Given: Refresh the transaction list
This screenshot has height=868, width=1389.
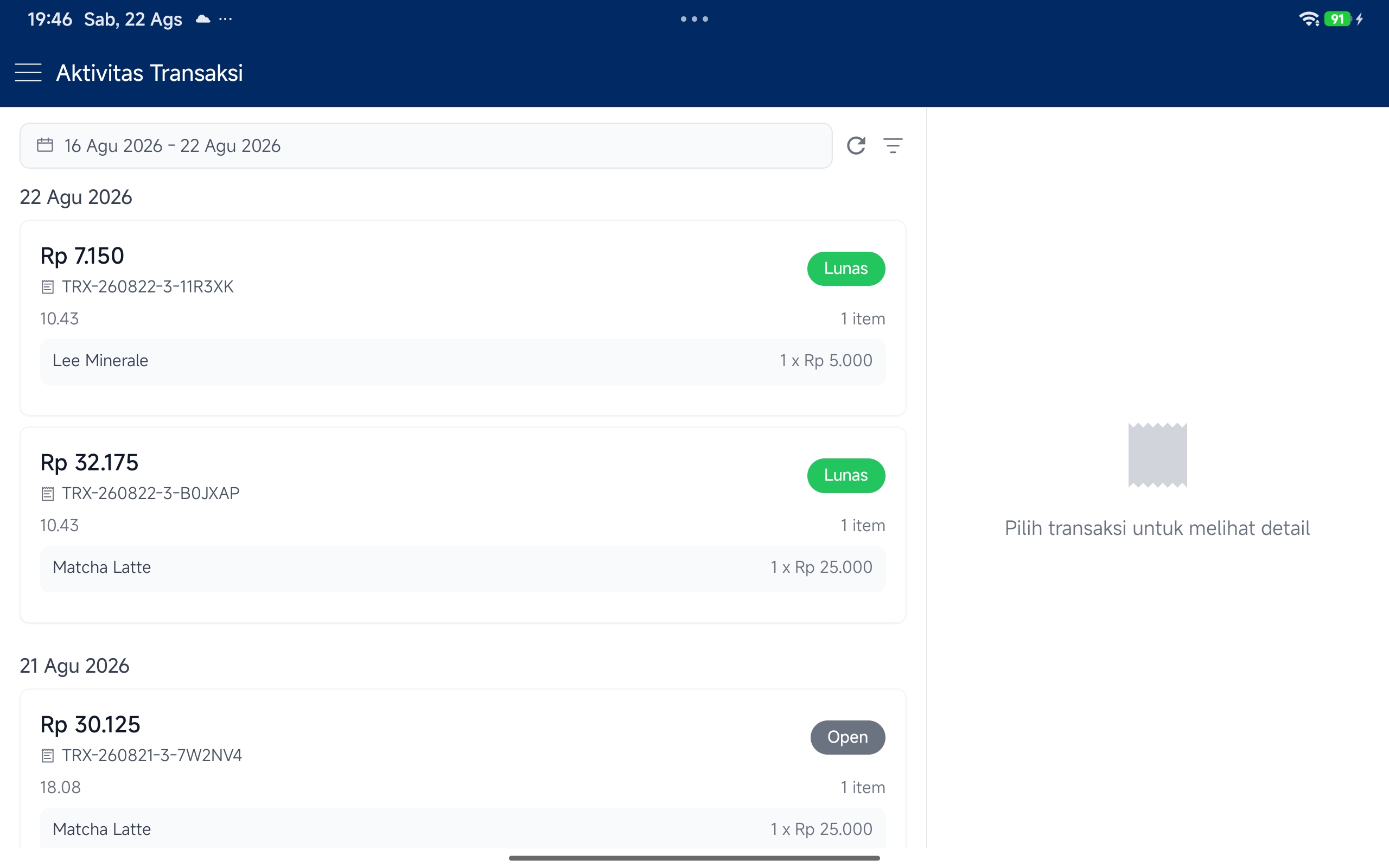Looking at the screenshot, I should tap(856, 146).
